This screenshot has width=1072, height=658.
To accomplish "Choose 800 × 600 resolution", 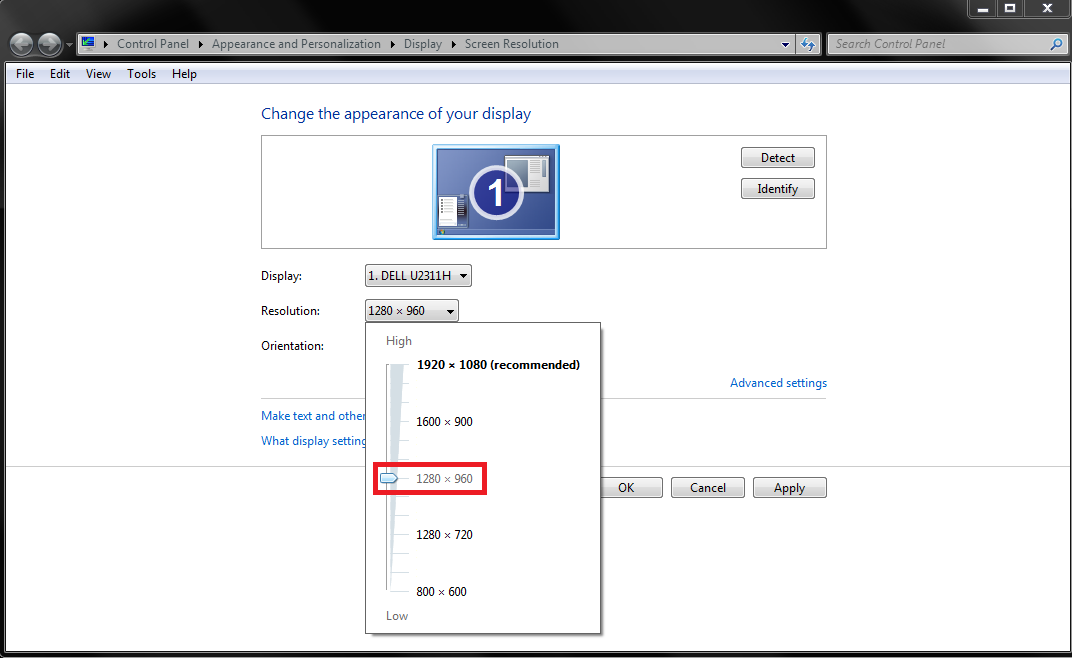I will [441, 592].
